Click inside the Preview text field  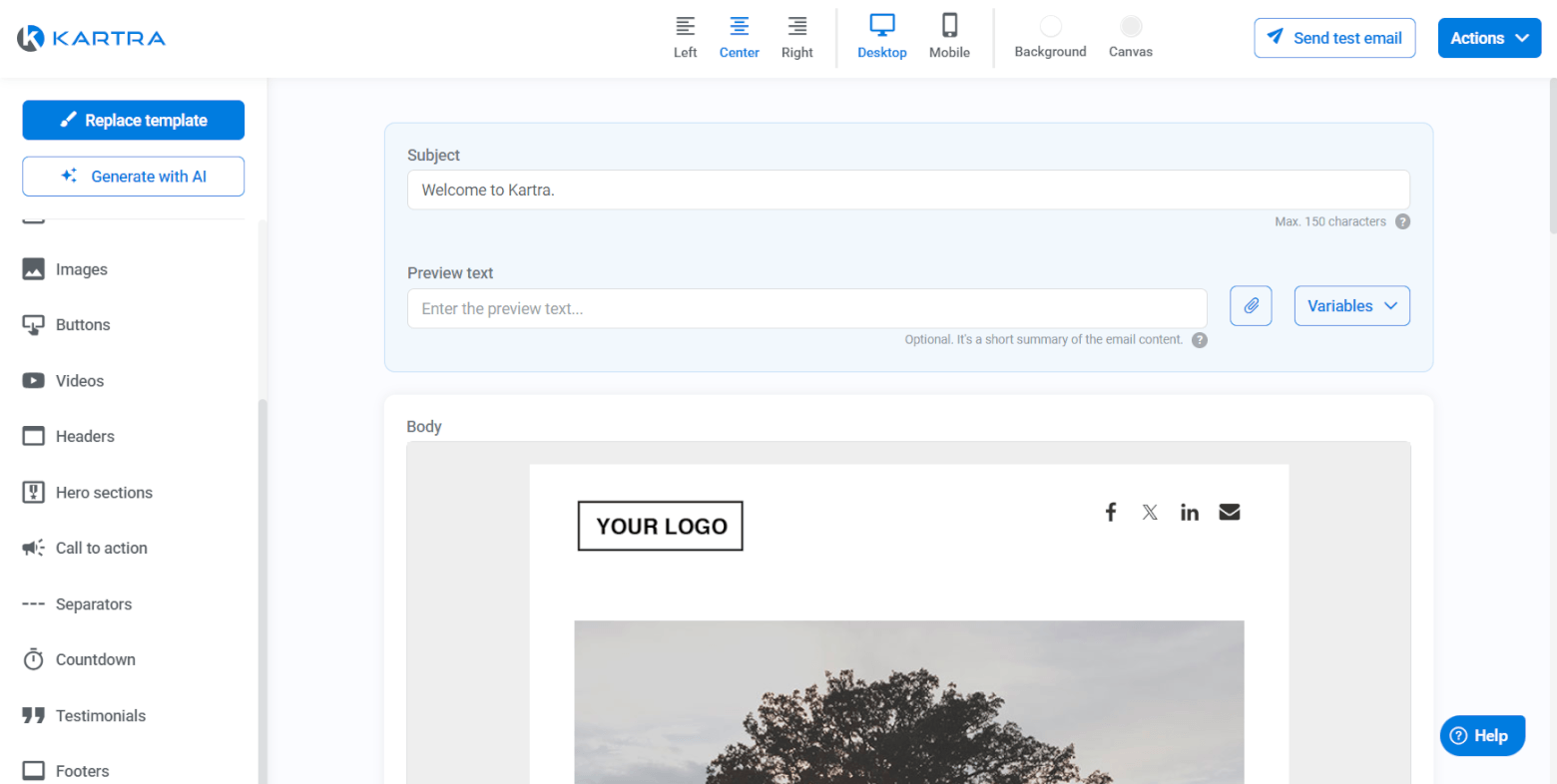click(806, 308)
